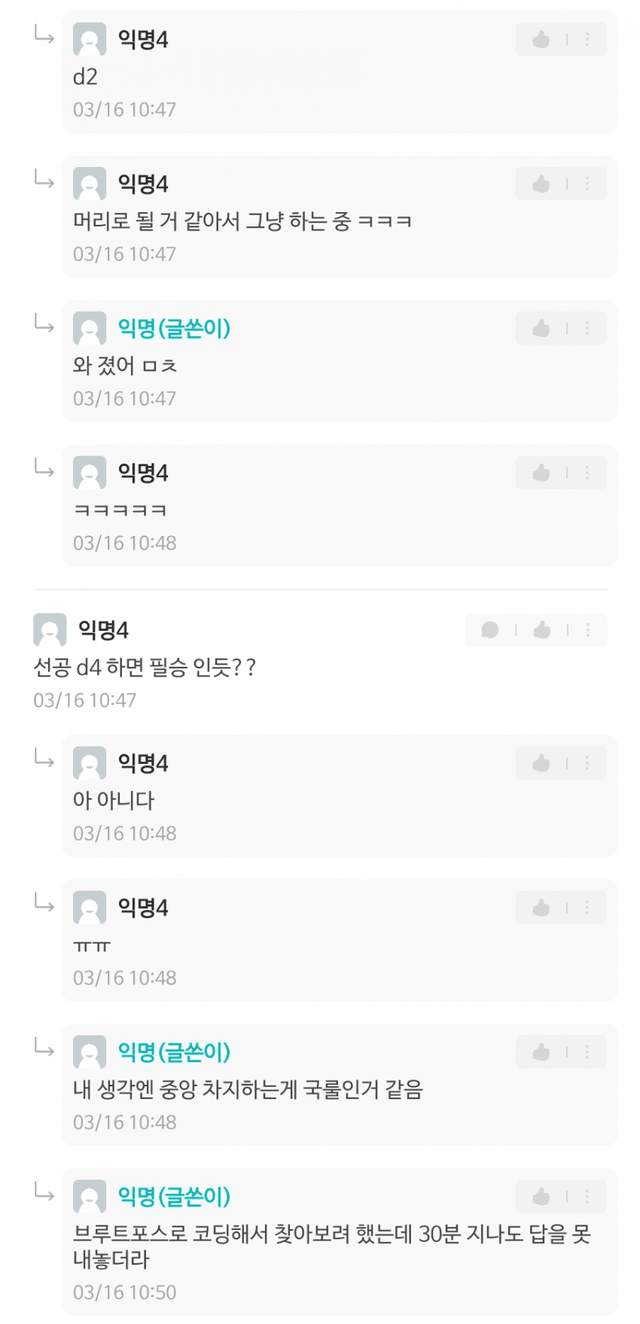Like the "중앙 차지하는게 국룰" reply
Screen dimensions: 640x1324
point(541,1052)
